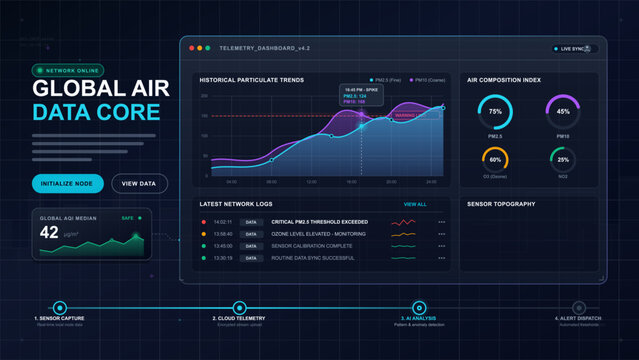This screenshot has height=360, width=639.
Task: Click the red WARNING threshold label
Action: (x=414, y=115)
